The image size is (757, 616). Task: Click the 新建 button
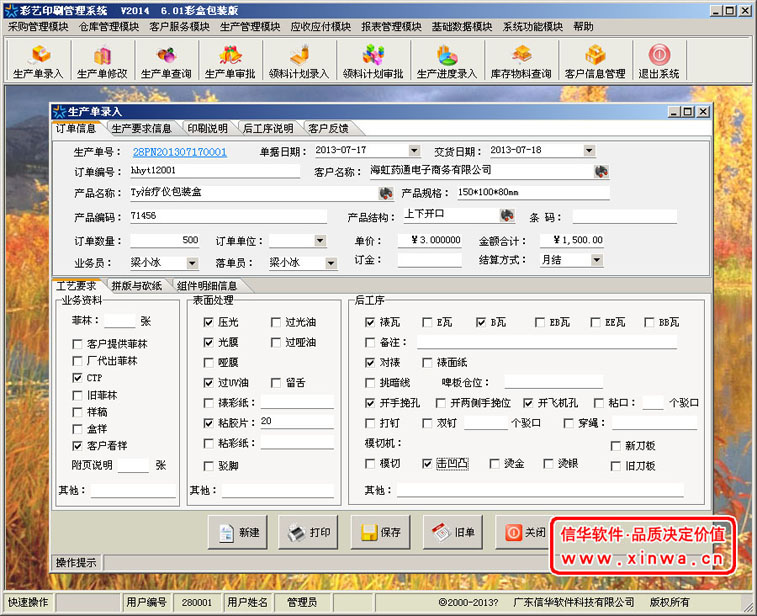(238, 532)
